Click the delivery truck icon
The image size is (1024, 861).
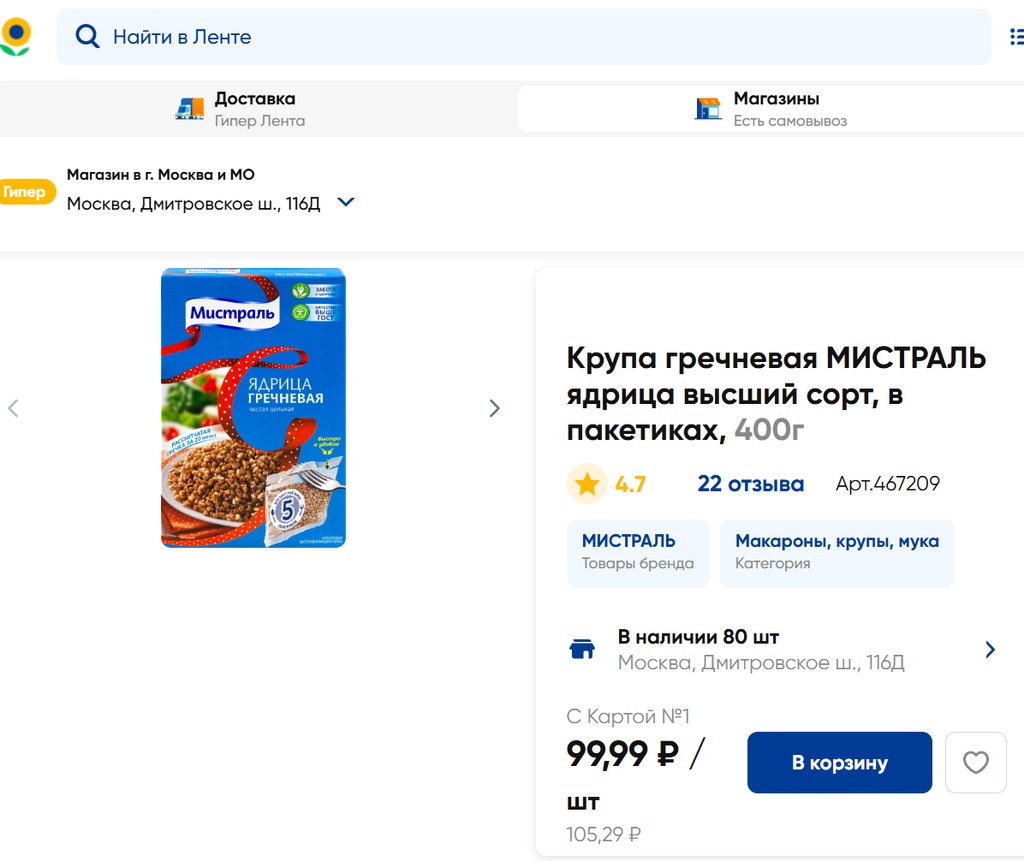pyautogui.click(x=189, y=109)
